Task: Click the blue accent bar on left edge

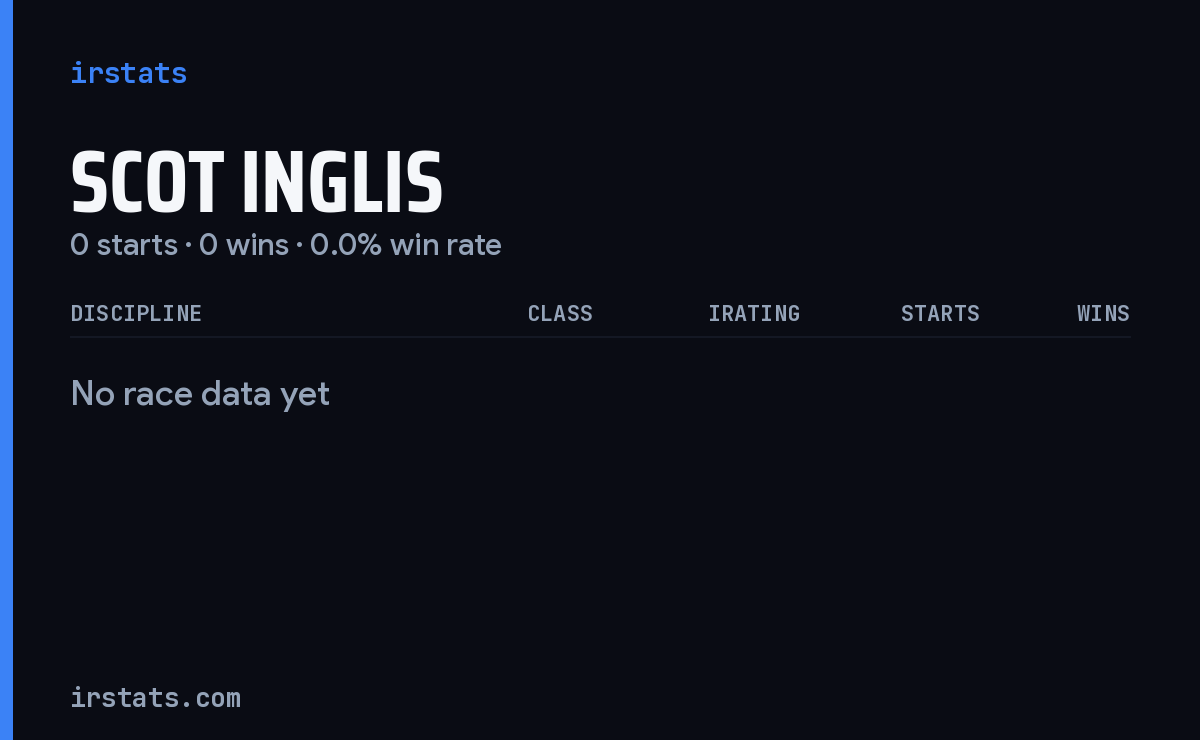Action: tap(6, 370)
